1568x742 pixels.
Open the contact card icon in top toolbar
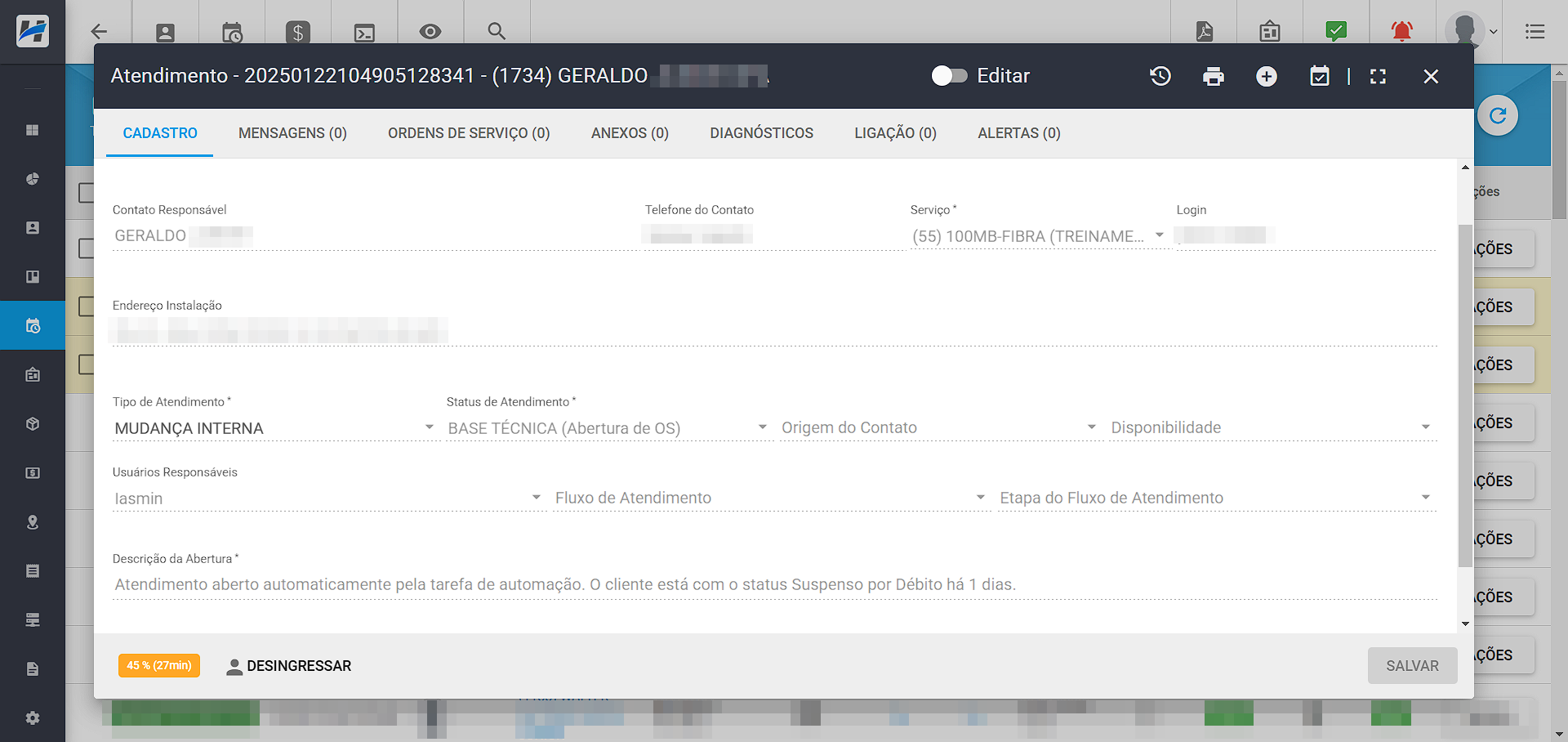pos(165,33)
